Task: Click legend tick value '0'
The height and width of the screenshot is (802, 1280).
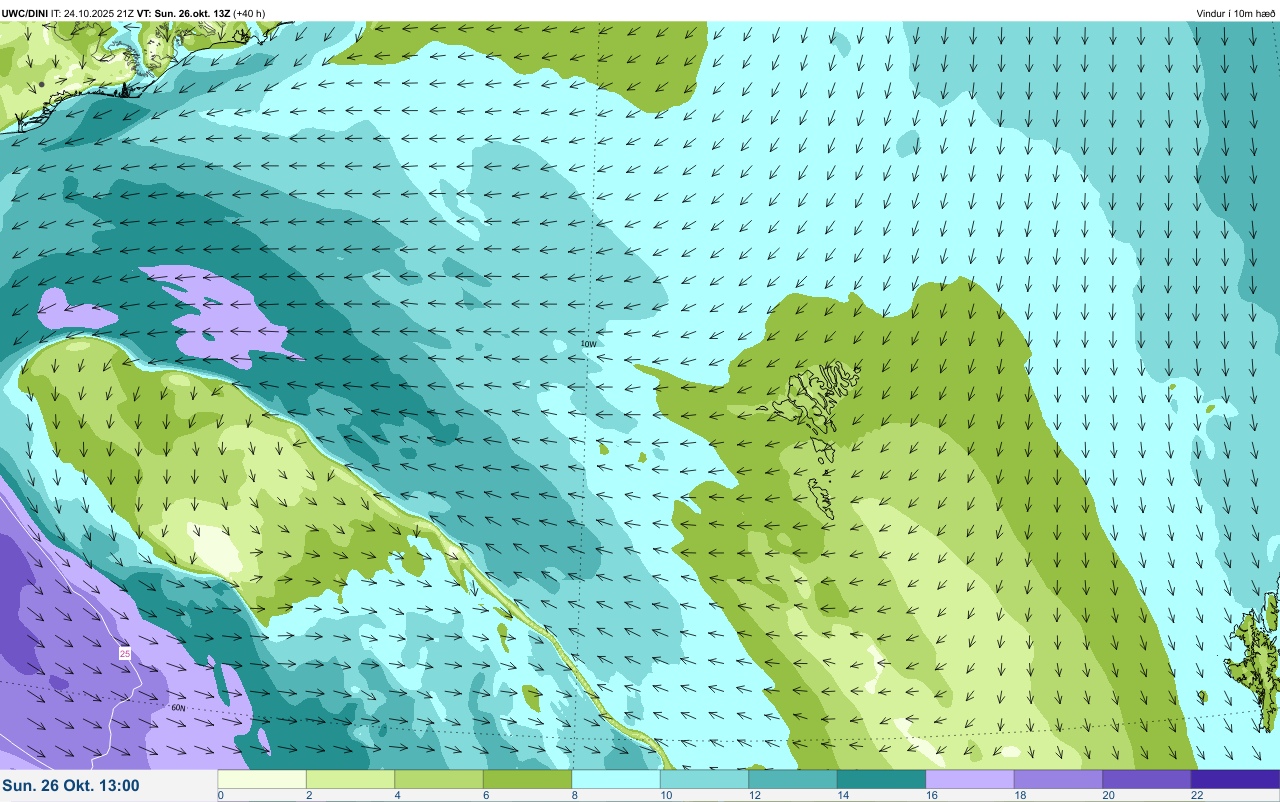Action: (220, 795)
